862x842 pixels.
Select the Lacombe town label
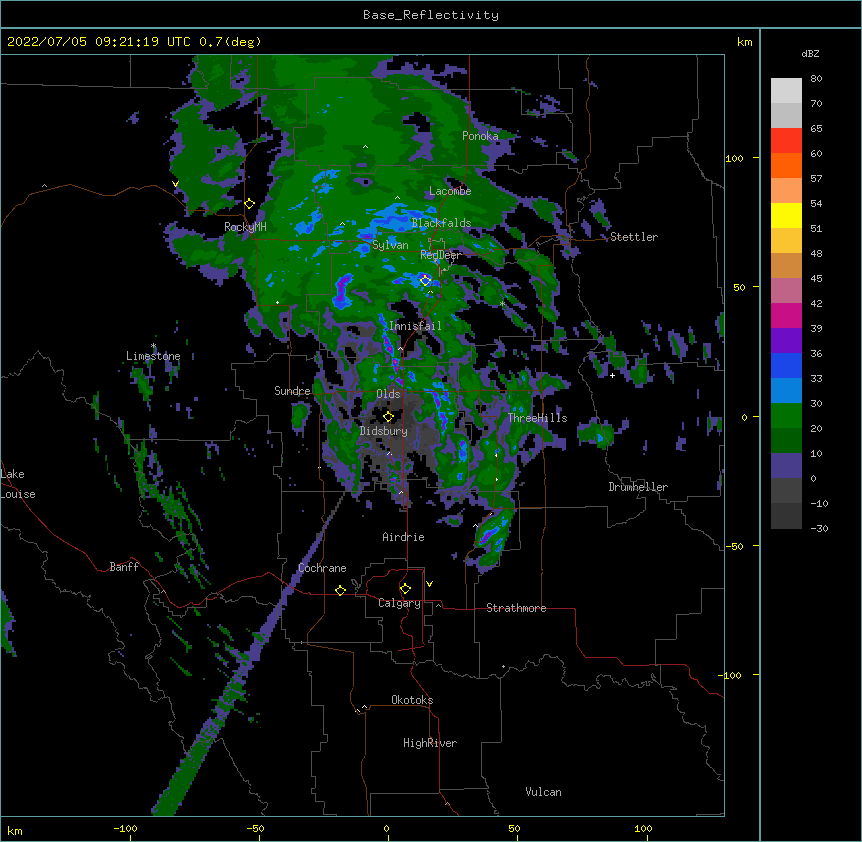click(450, 191)
